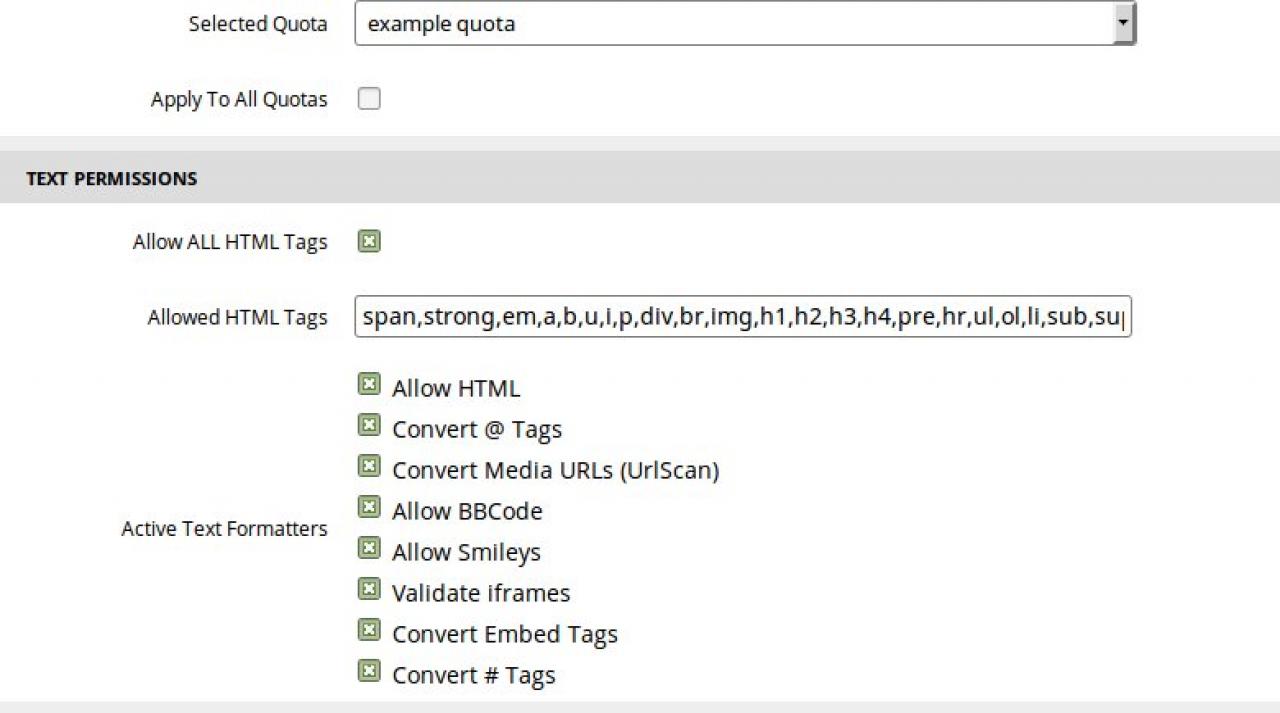Uncheck the Allow BBCode option

(x=369, y=508)
